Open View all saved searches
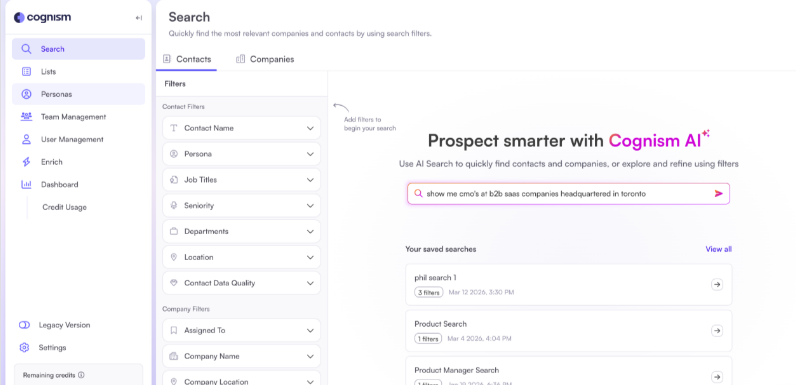Screen dimensions: 796x385 click(x=718, y=249)
